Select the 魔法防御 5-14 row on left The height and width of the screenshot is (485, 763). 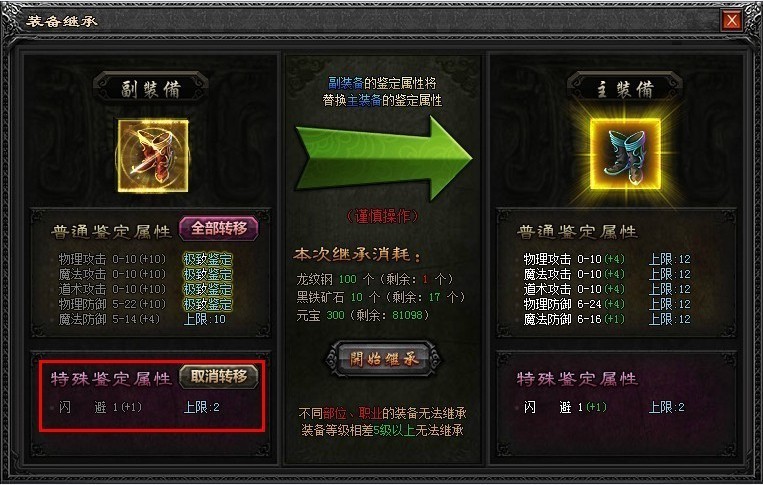point(142,319)
